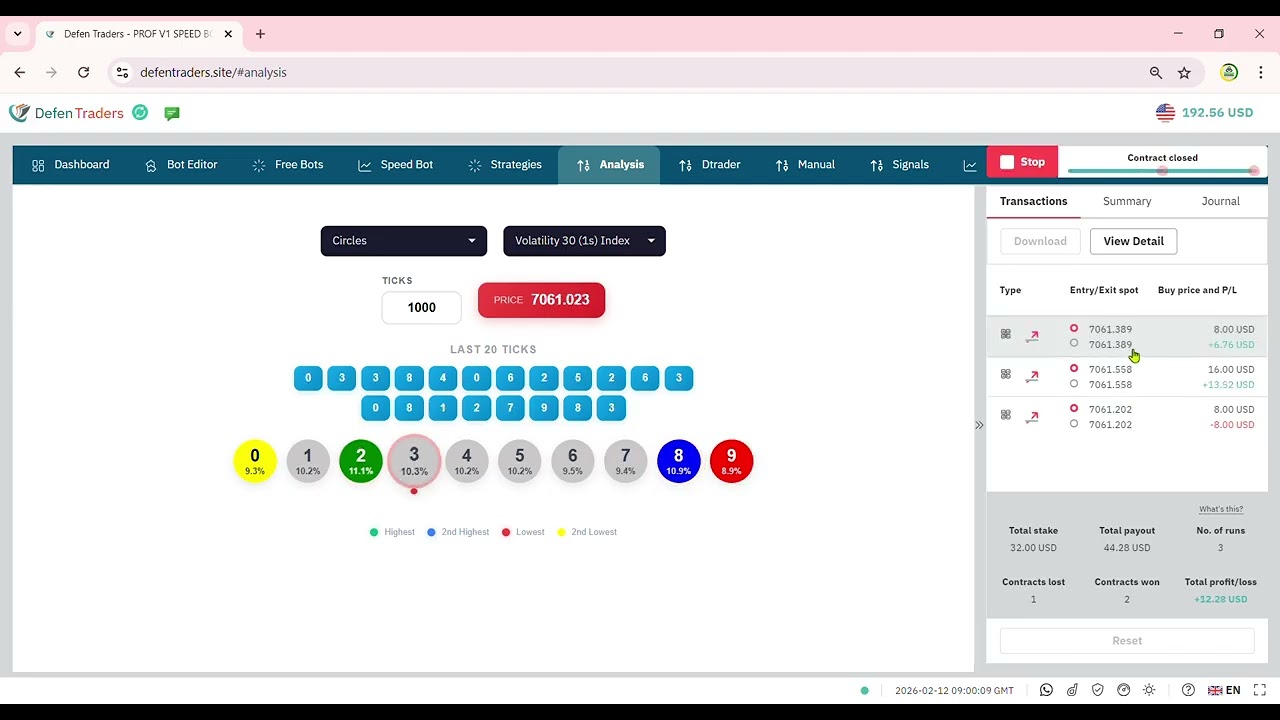Bookmark page with the star icon
Viewport: 1280px width, 720px height.
click(x=1184, y=72)
